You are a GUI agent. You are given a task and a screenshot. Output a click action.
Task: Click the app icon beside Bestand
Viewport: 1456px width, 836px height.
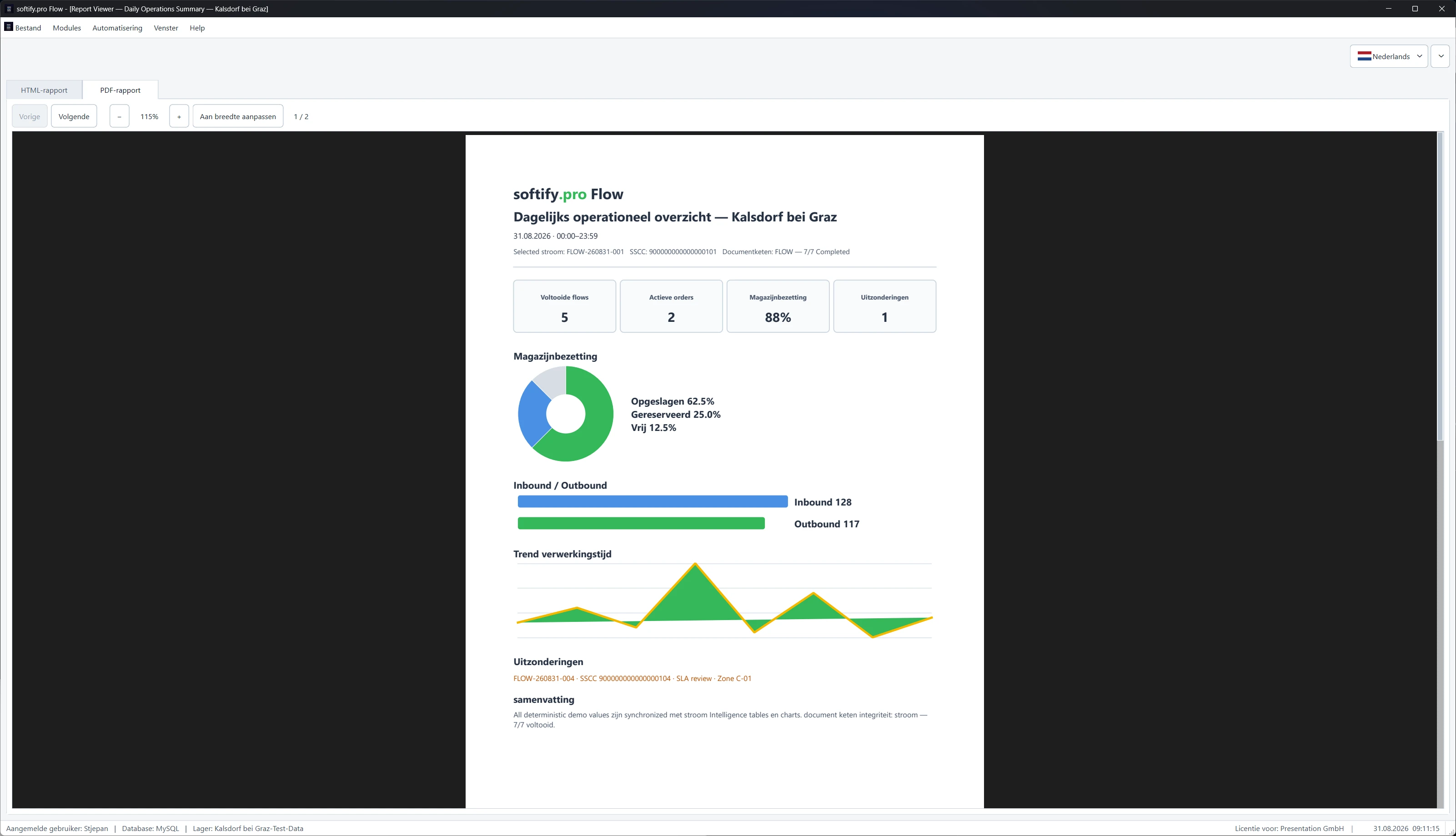tap(9, 27)
